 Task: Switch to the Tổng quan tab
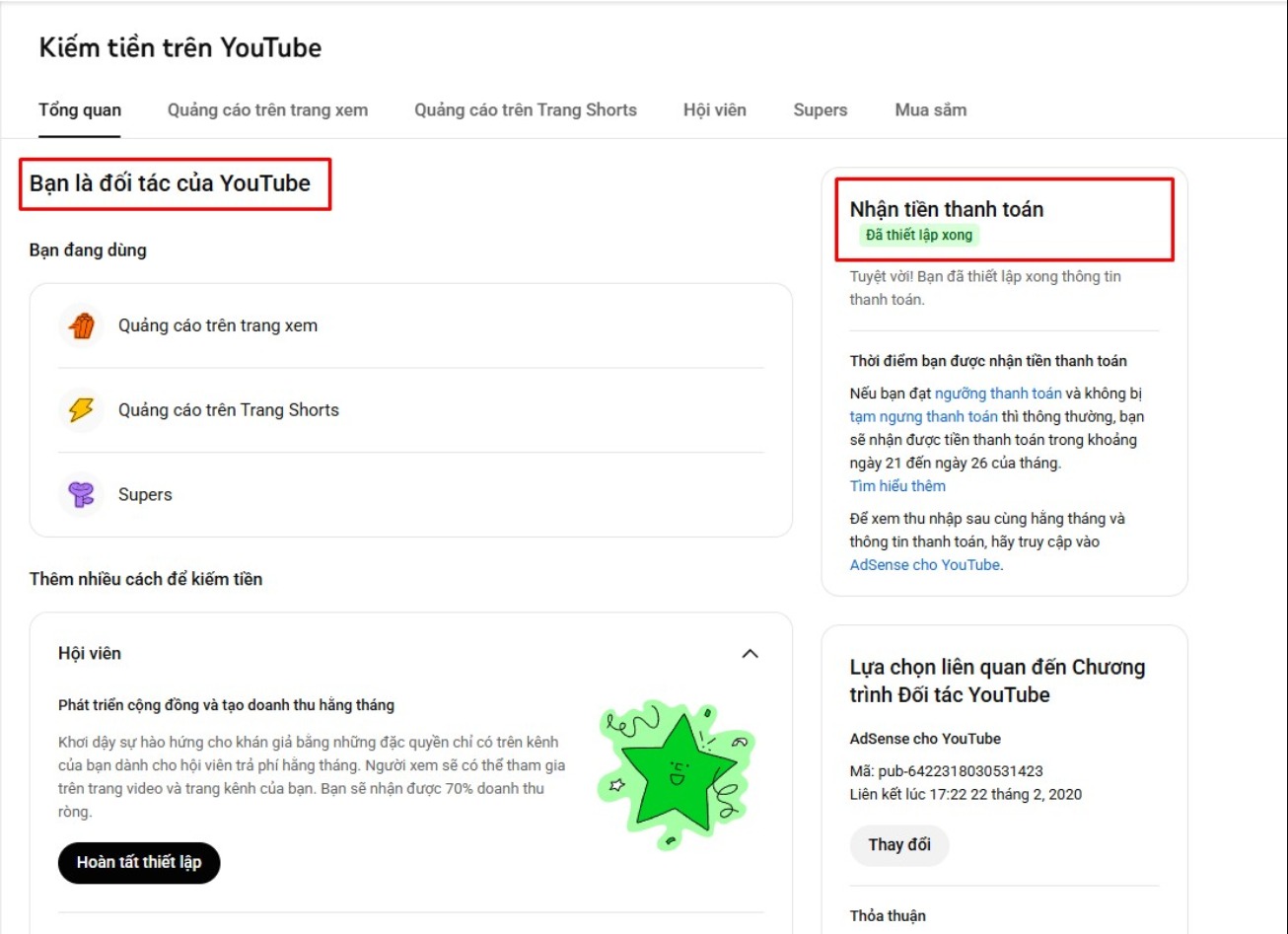79,110
